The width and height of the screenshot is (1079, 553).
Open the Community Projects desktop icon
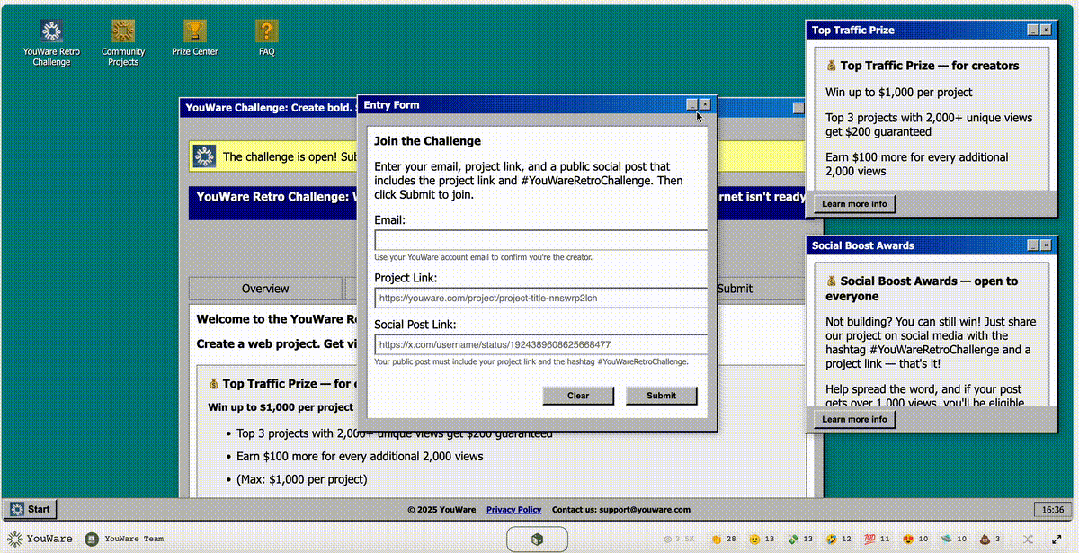[123, 33]
